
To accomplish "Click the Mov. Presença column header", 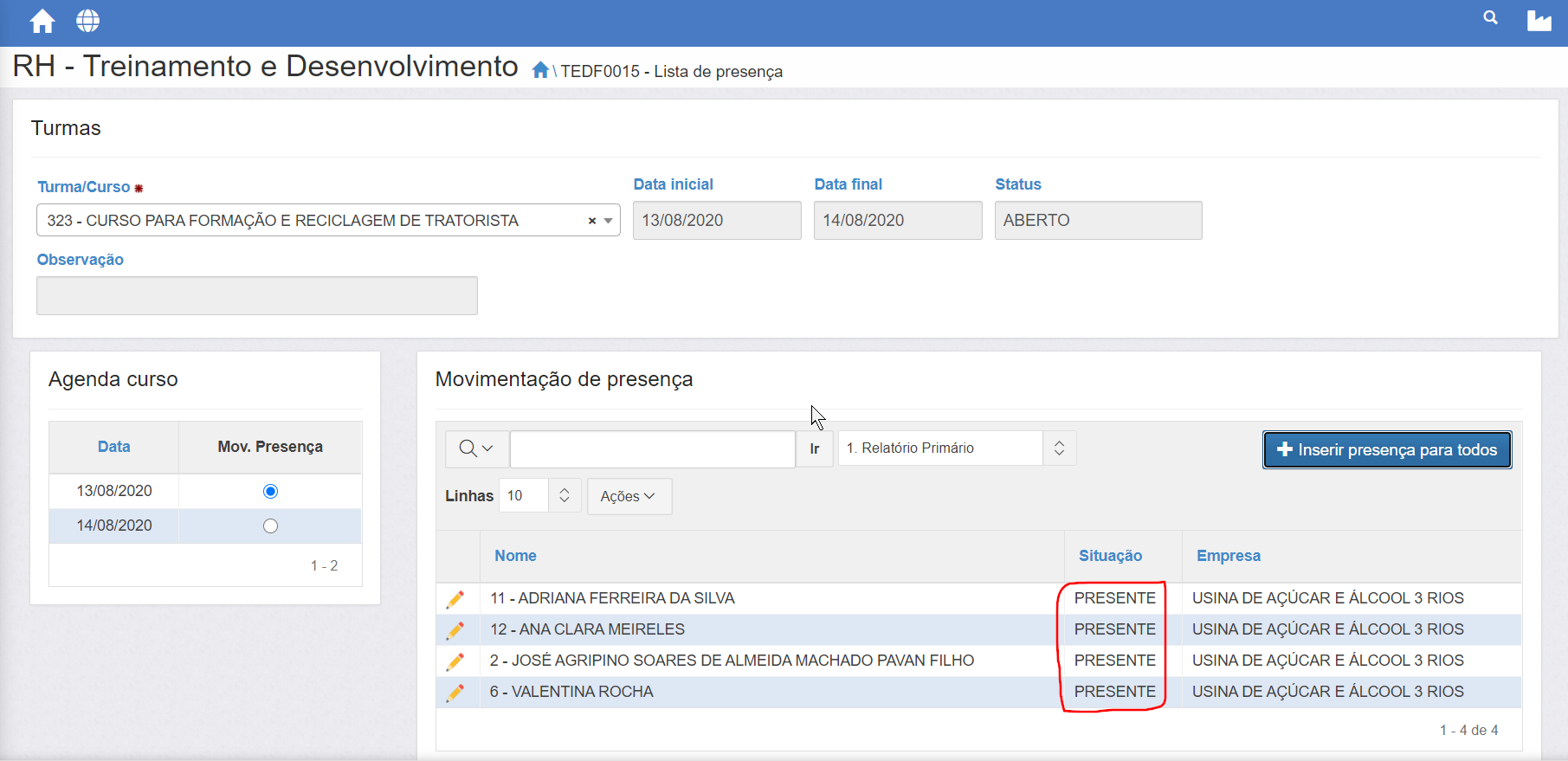I will (x=270, y=447).
